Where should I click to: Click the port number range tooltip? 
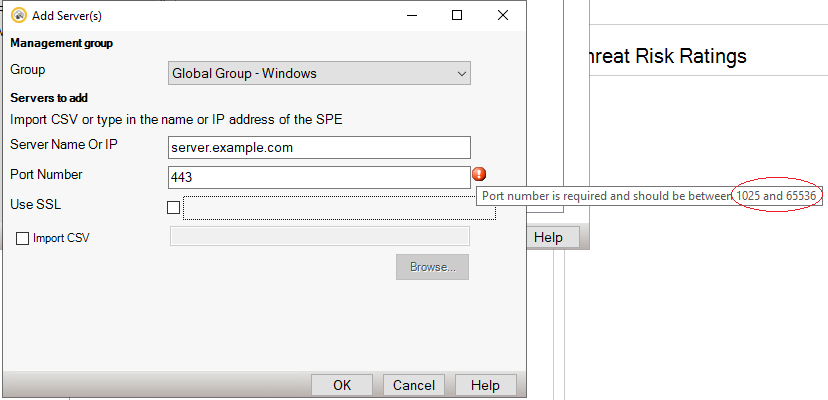pyautogui.click(x=650, y=196)
